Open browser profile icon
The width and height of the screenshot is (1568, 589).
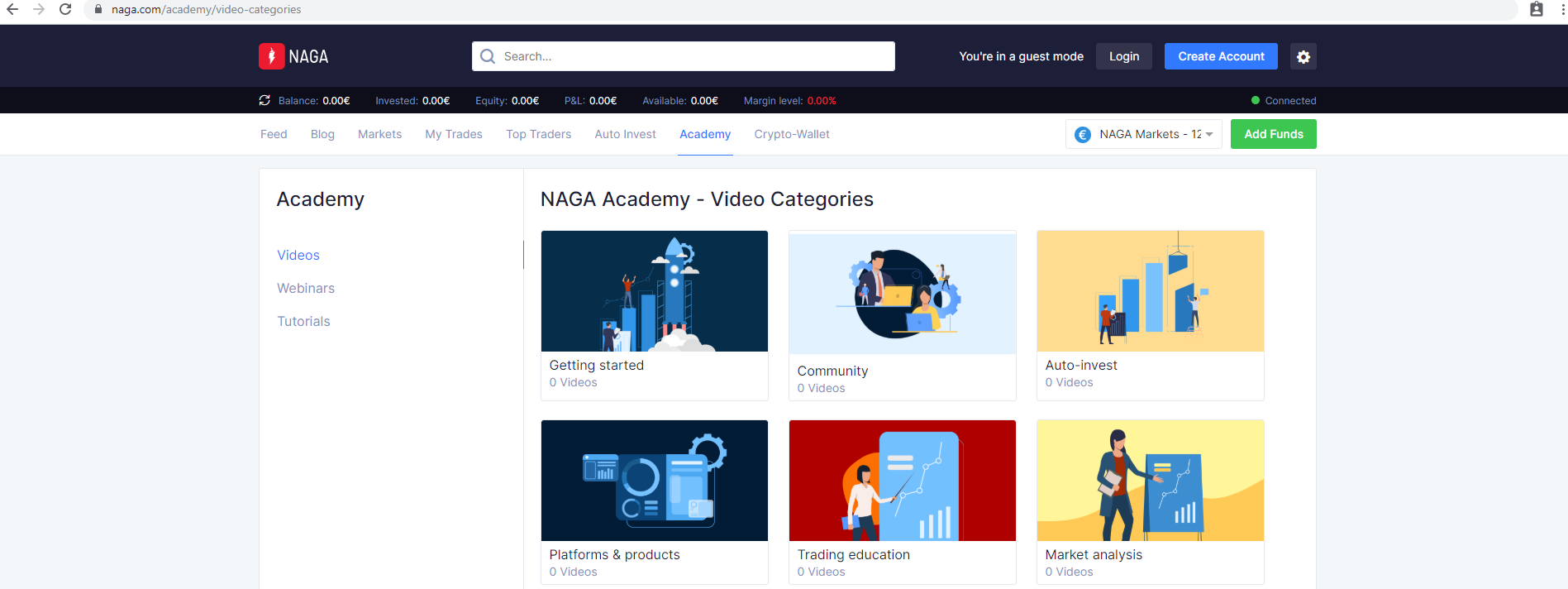(1537, 9)
